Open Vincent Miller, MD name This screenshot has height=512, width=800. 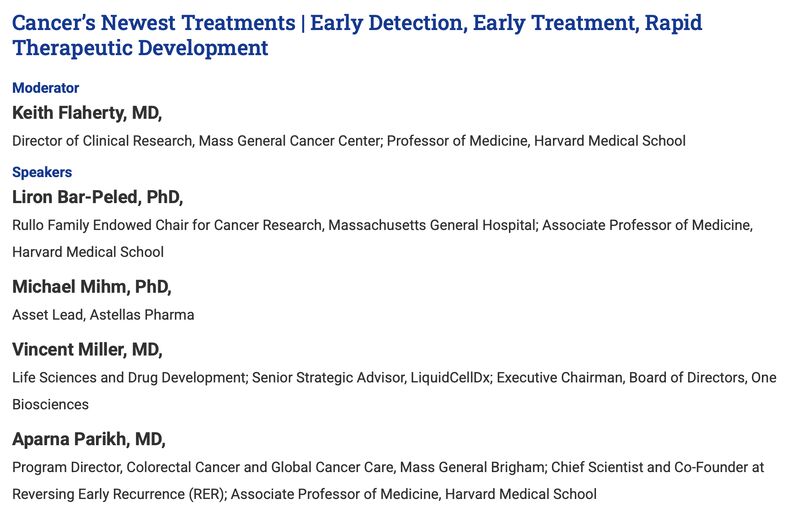(87, 350)
